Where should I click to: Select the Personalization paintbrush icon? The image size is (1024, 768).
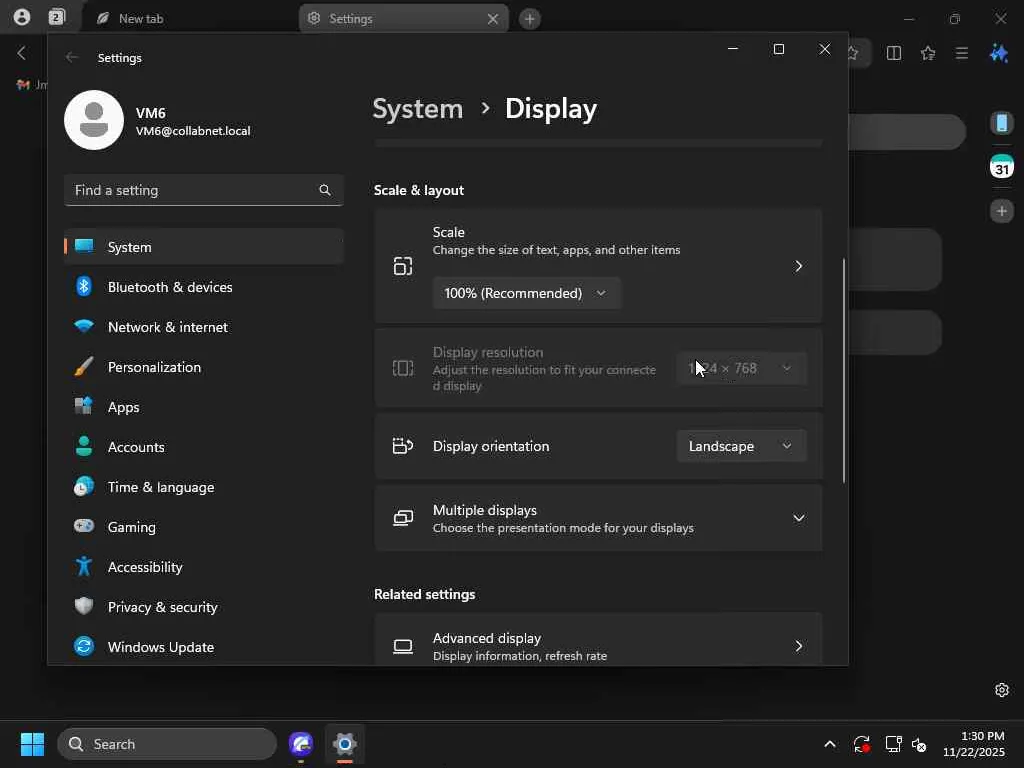click(84, 367)
